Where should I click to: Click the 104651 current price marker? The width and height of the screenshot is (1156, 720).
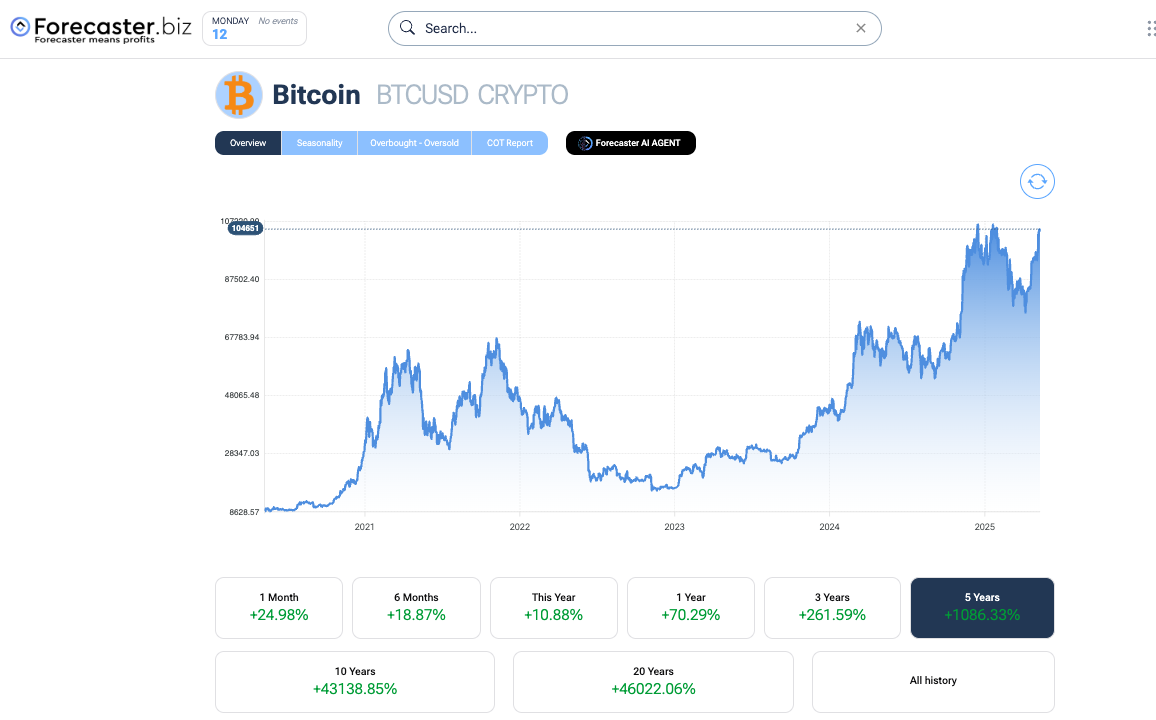point(244,228)
